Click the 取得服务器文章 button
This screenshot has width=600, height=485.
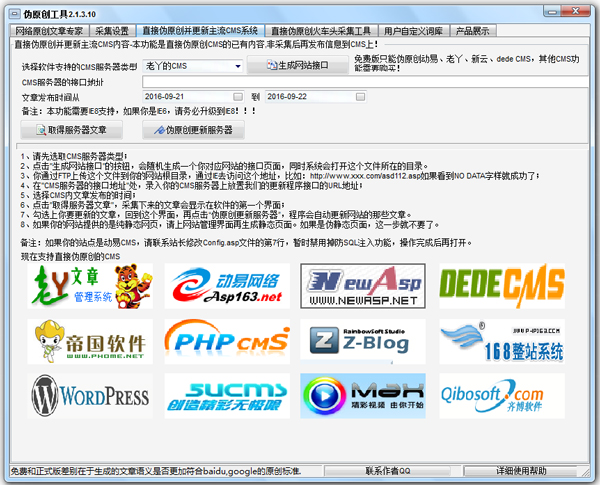coord(72,130)
